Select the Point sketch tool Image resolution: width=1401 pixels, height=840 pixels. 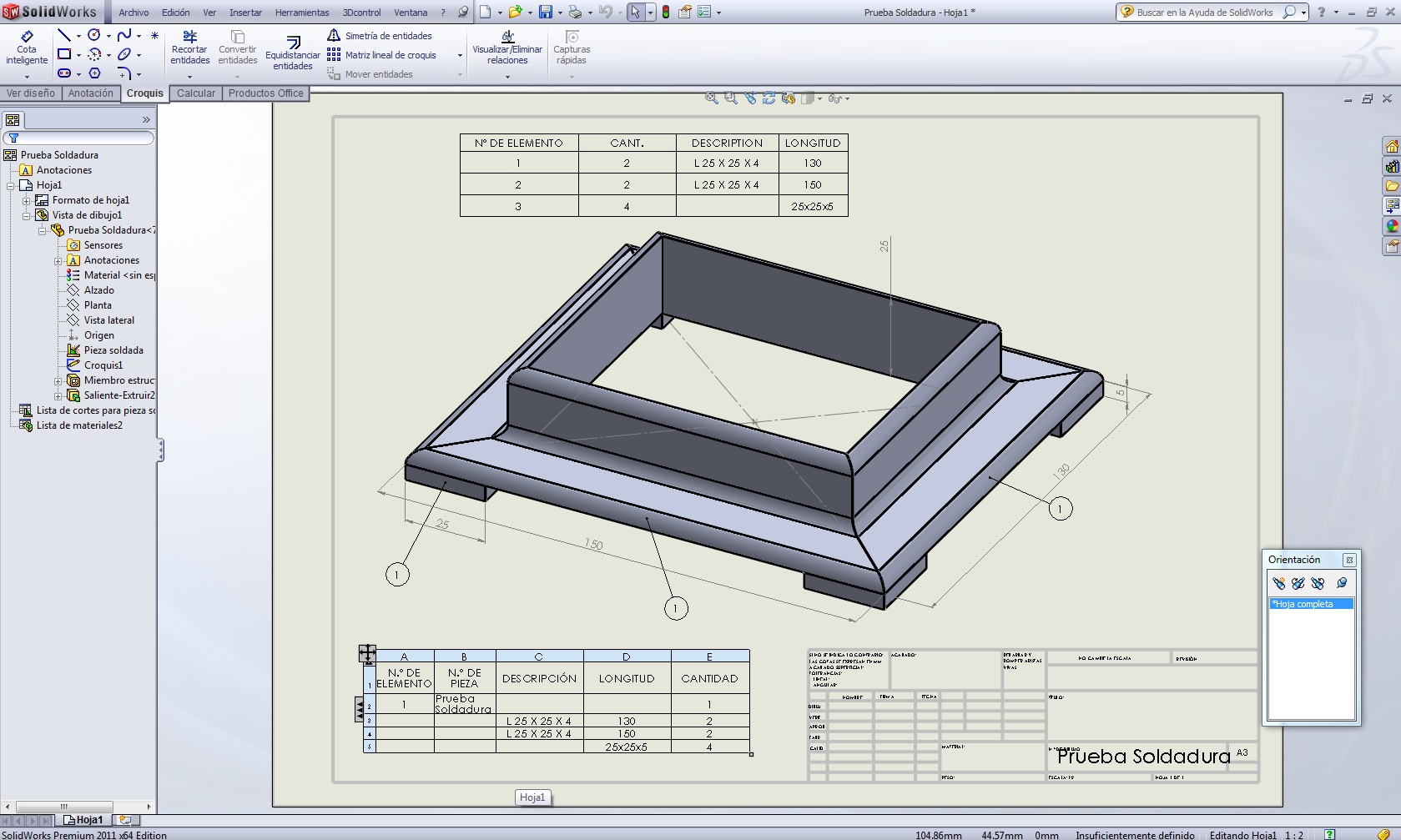[x=154, y=36]
